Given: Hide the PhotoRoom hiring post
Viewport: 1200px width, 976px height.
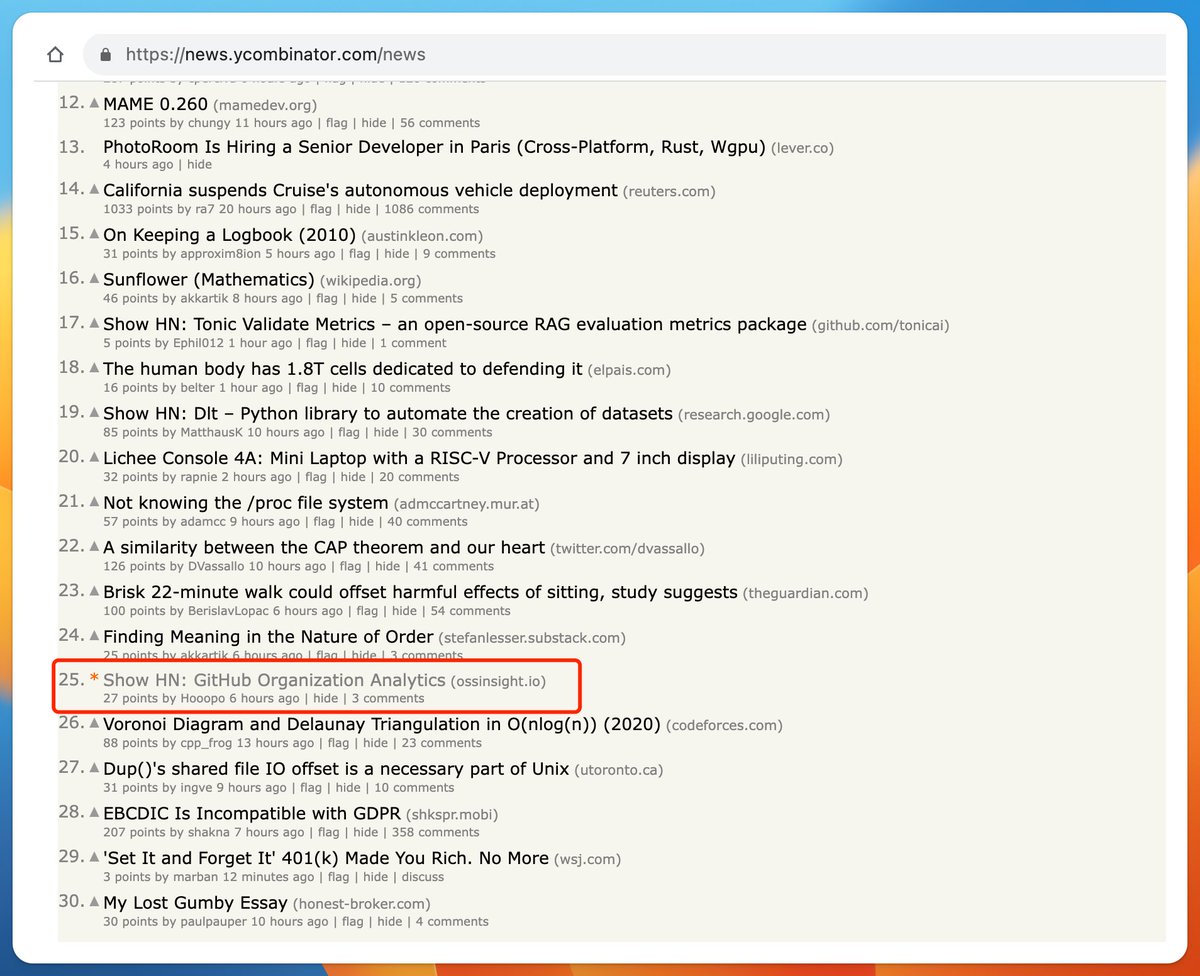Looking at the screenshot, I should coord(199,164).
